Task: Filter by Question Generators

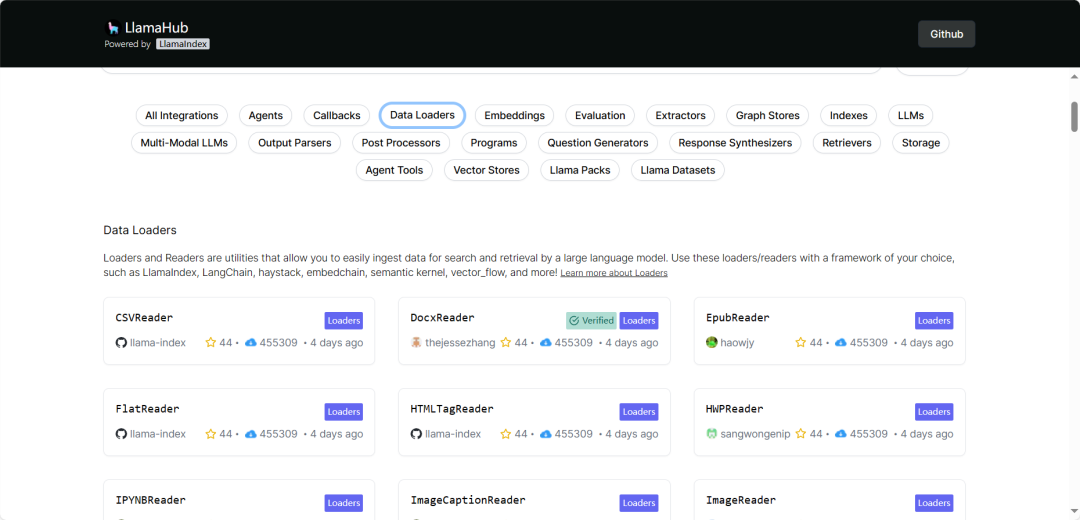Action: click(x=598, y=143)
